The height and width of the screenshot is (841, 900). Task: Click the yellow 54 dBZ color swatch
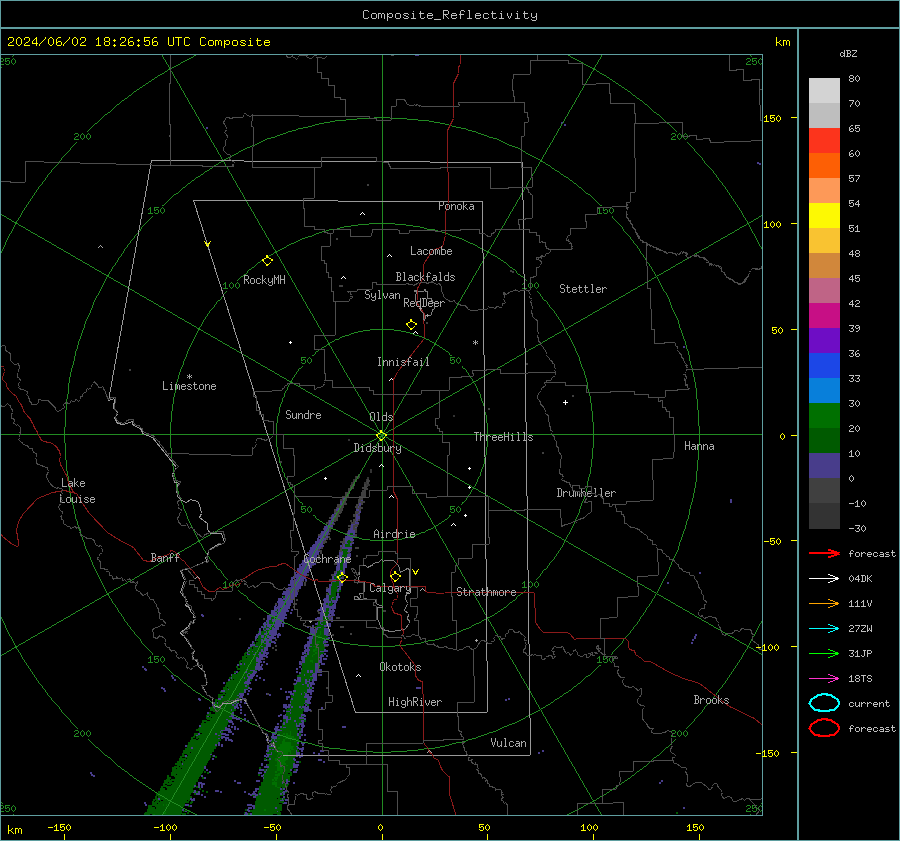point(824,215)
